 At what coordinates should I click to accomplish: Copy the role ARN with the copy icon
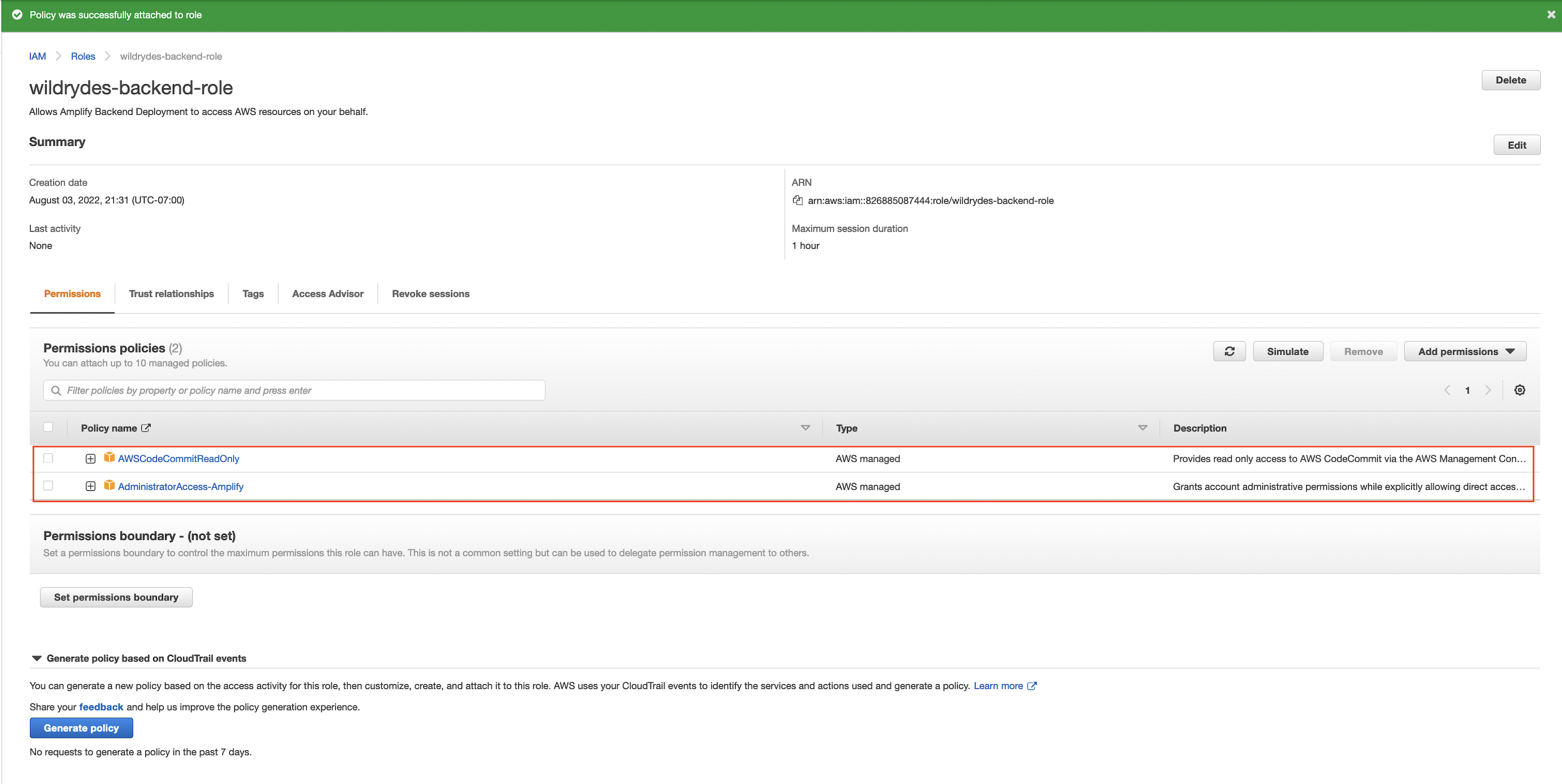(798, 201)
